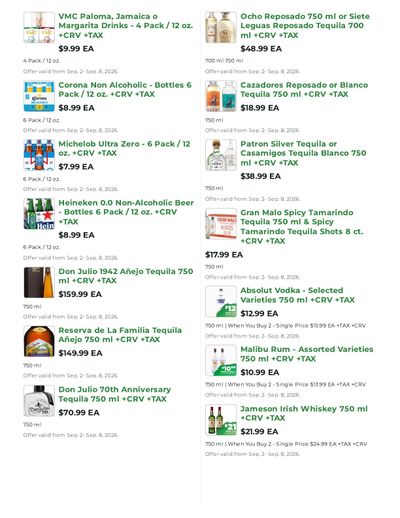The width and height of the screenshot is (400, 518).
Task: View the Don Julio 1942 bottle thumbnail
Action: [x=39, y=283]
